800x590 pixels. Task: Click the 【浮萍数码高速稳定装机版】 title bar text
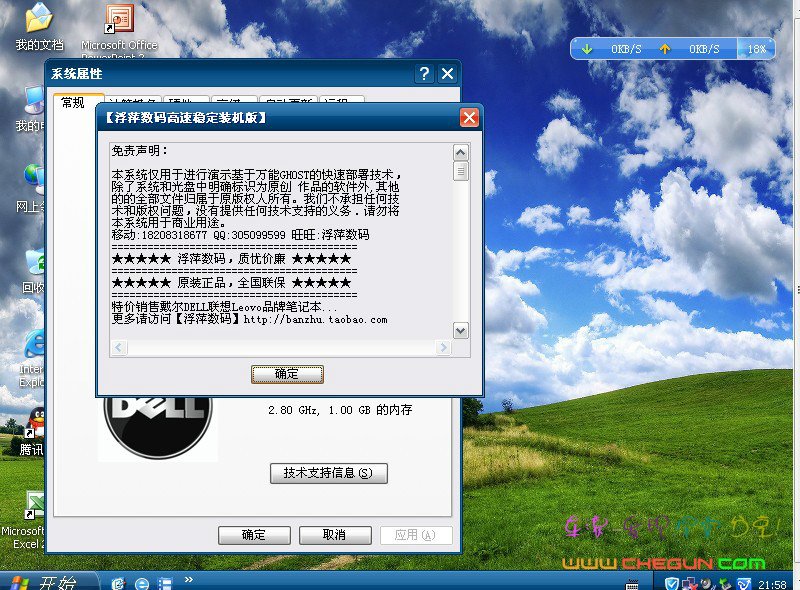(x=186, y=118)
